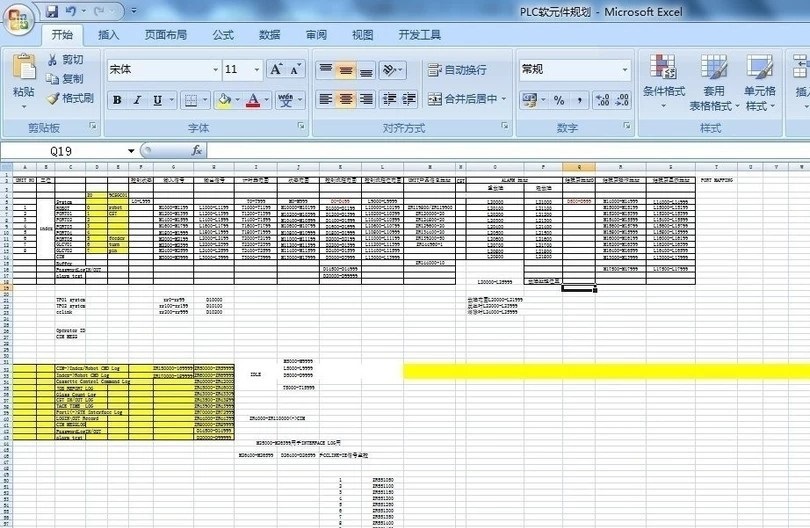Open the font (字体) dialog launcher

point(301,126)
